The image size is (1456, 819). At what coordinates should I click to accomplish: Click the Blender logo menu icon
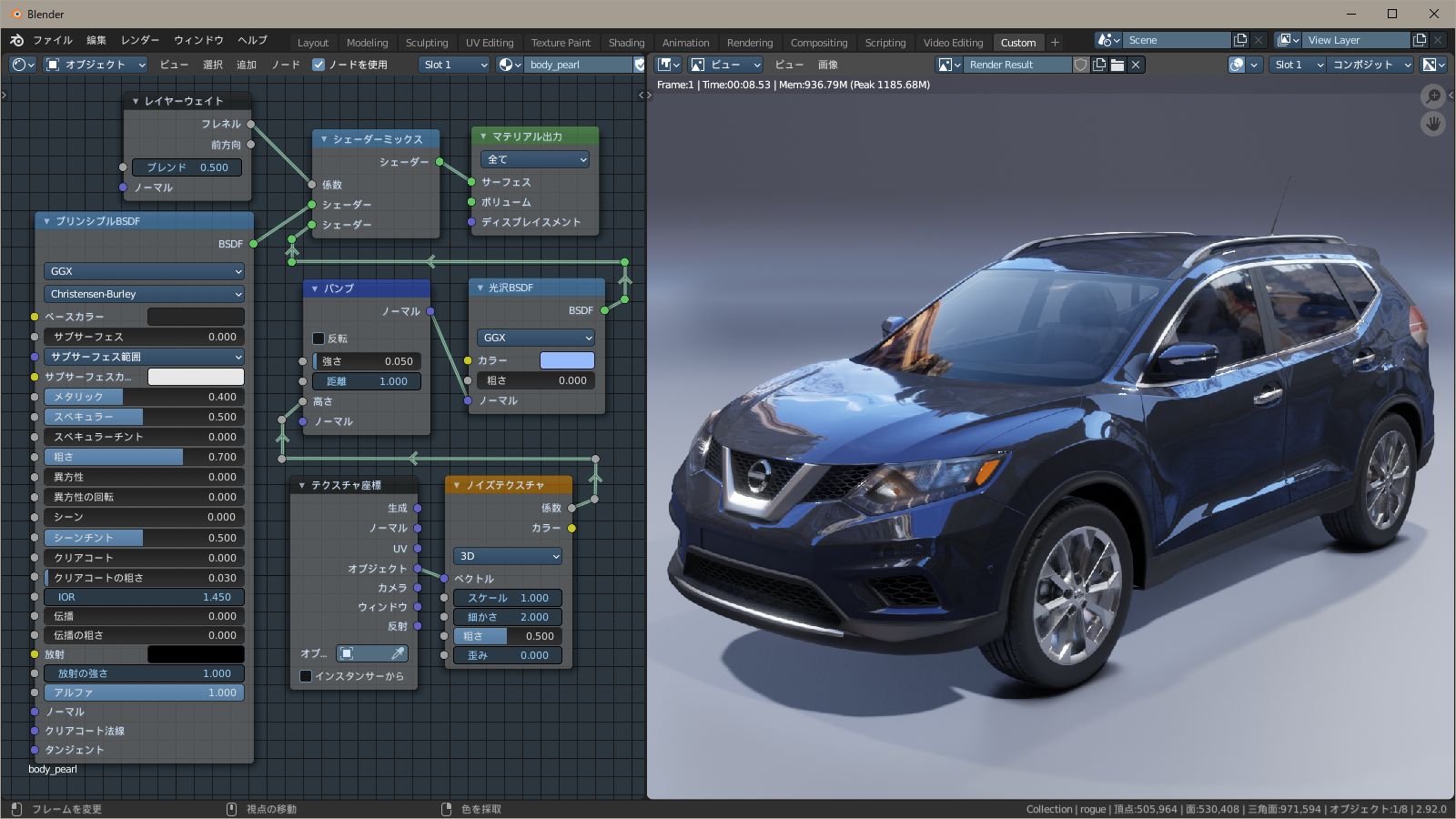point(16,40)
